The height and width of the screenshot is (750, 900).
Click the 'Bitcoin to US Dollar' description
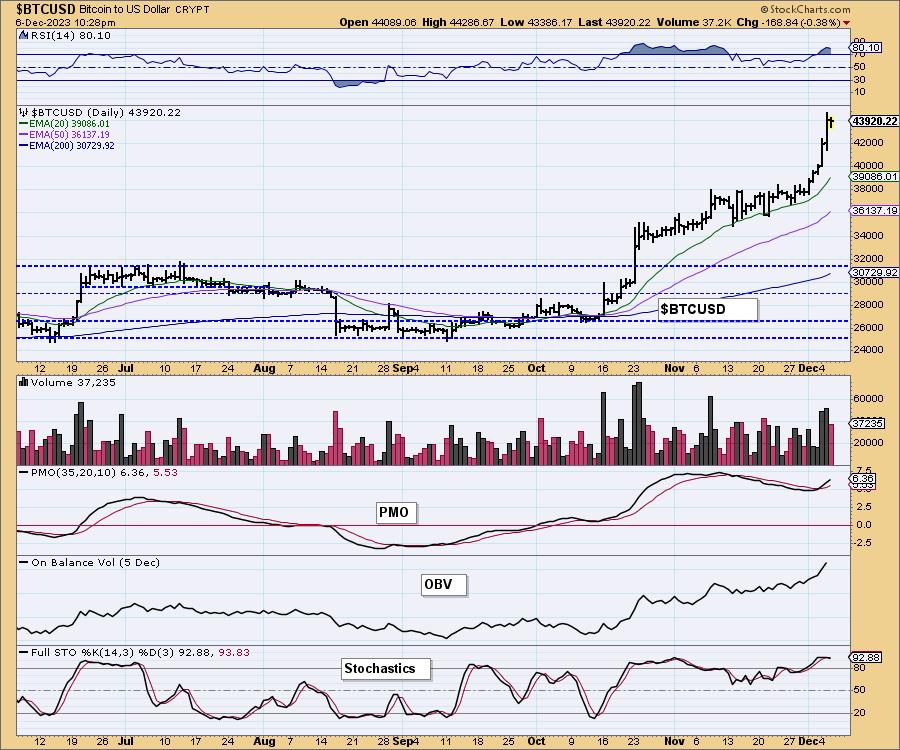pos(125,9)
